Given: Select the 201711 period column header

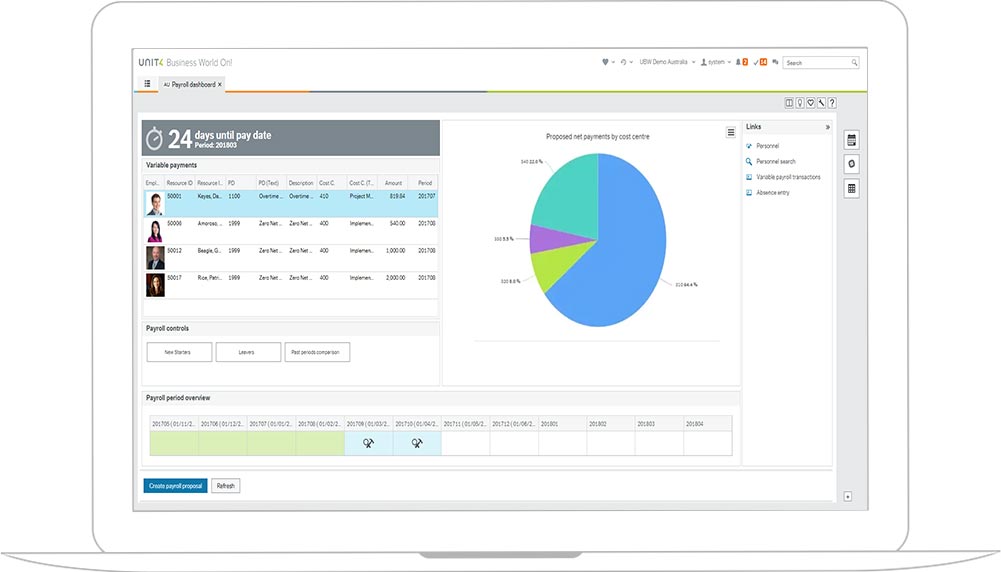Looking at the screenshot, I should tap(465, 424).
